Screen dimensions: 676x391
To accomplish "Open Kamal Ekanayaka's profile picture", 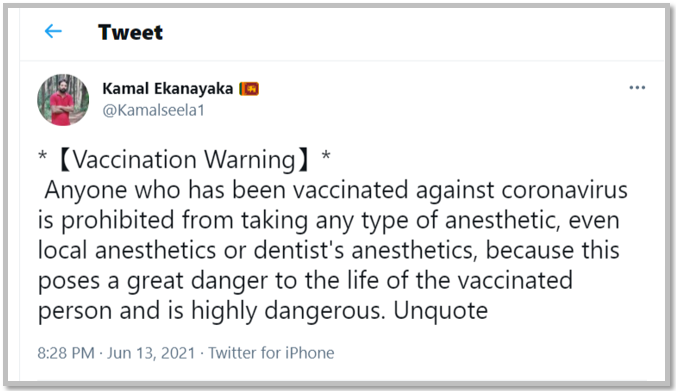I will (63, 100).
